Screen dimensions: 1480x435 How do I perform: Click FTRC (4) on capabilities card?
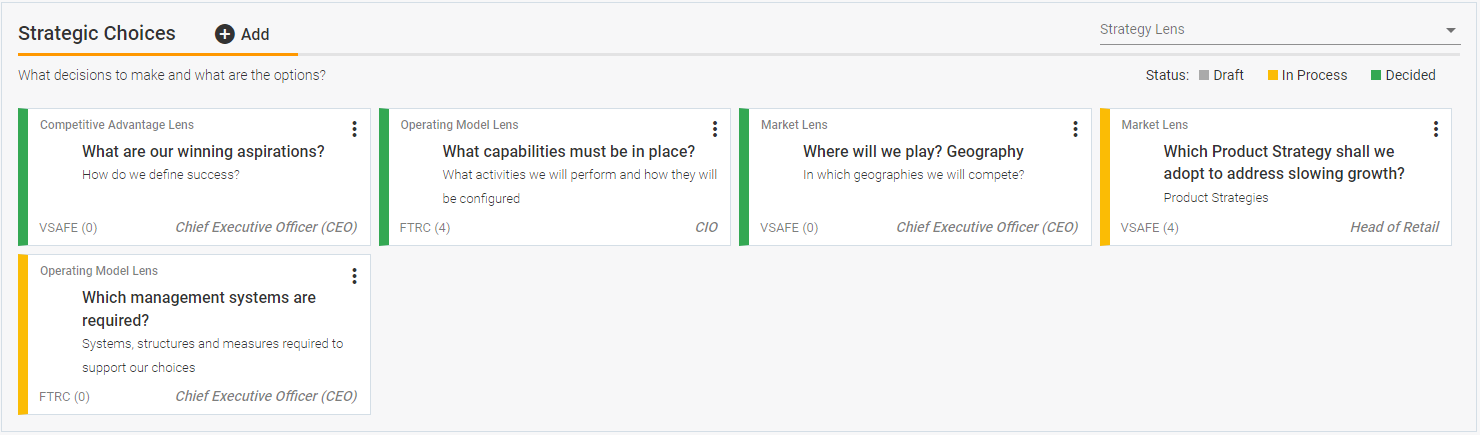click(425, 228)
